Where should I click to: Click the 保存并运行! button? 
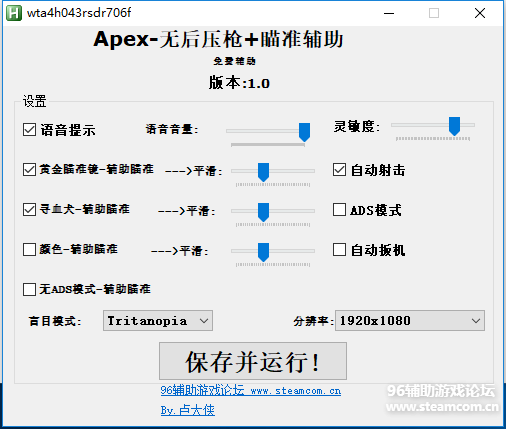point(253,361)
